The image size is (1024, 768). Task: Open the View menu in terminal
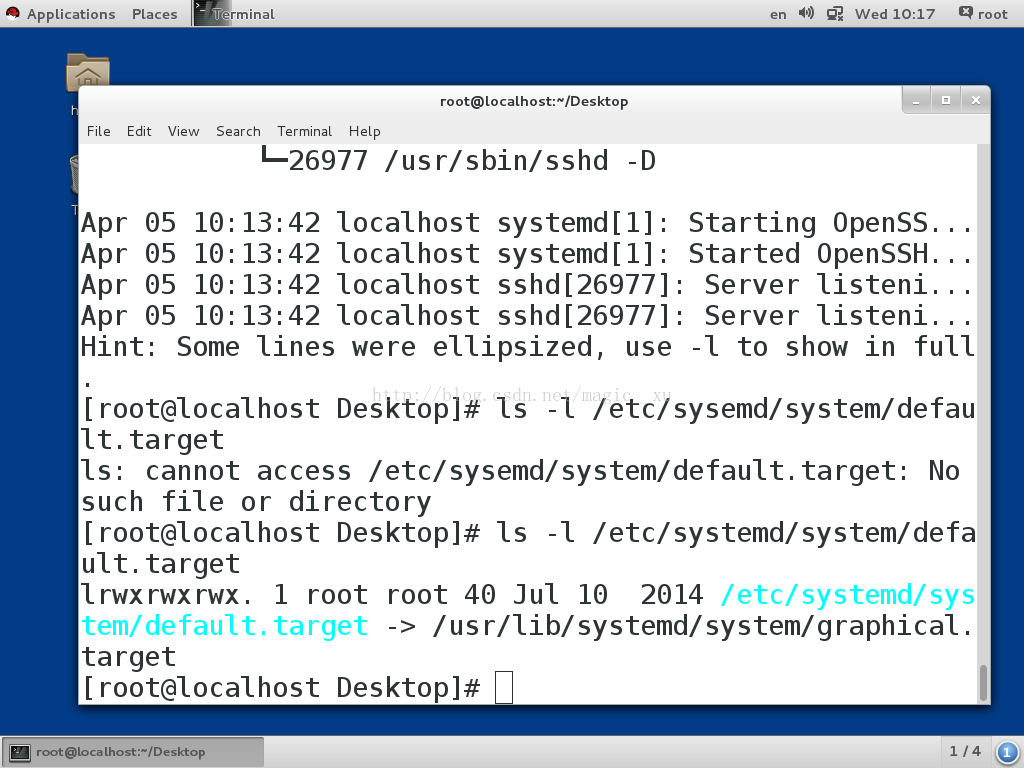pos(184,131)
